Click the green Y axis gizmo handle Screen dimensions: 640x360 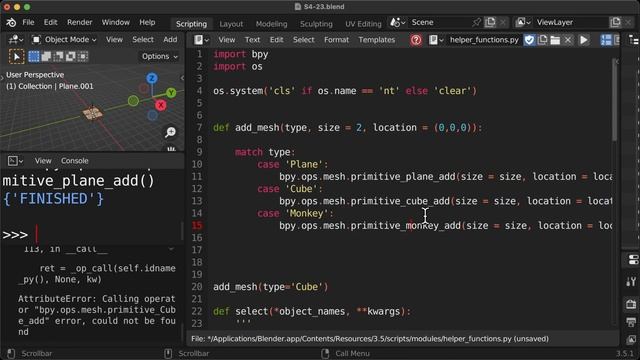click(171, 93)
